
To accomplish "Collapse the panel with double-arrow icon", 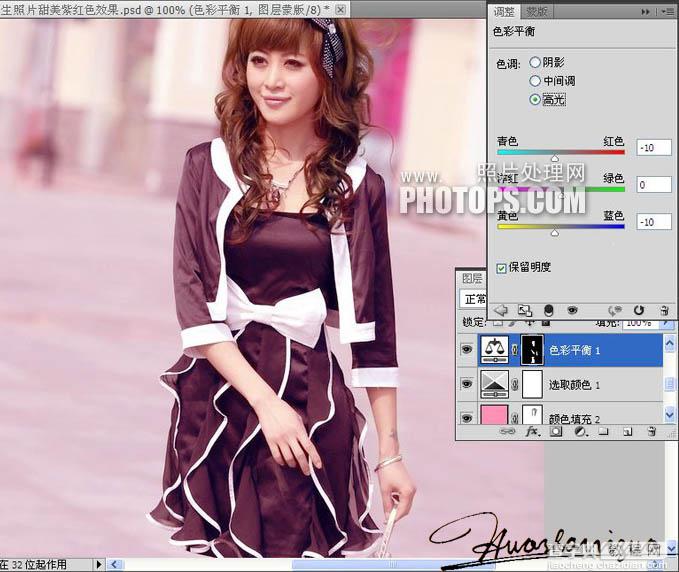I will pos(646,12).
